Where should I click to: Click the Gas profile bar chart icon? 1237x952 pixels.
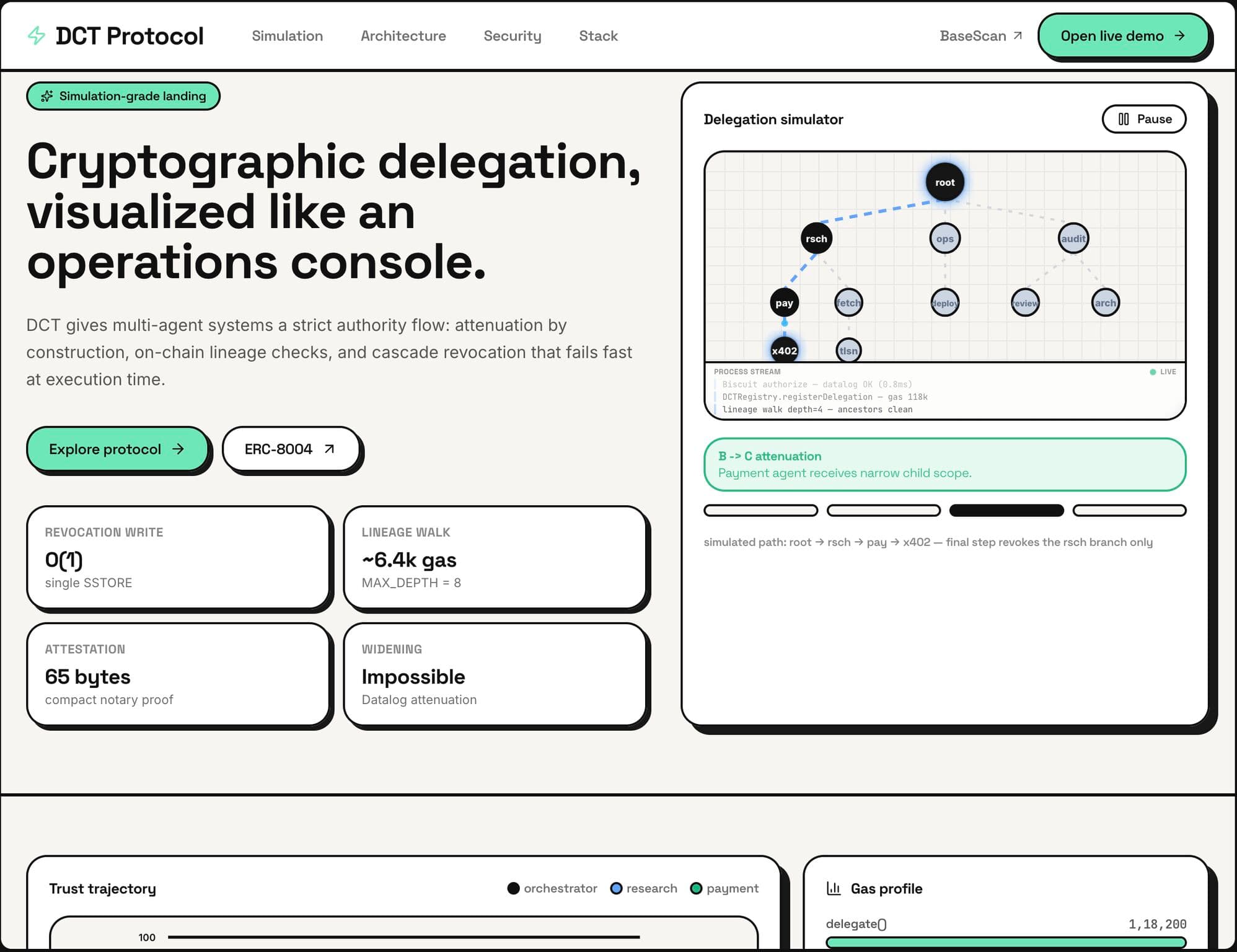point(834,888)
